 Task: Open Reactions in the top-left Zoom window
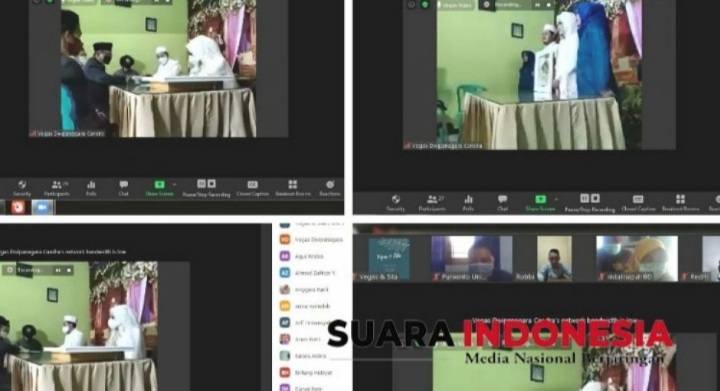[x=330, y=188]
